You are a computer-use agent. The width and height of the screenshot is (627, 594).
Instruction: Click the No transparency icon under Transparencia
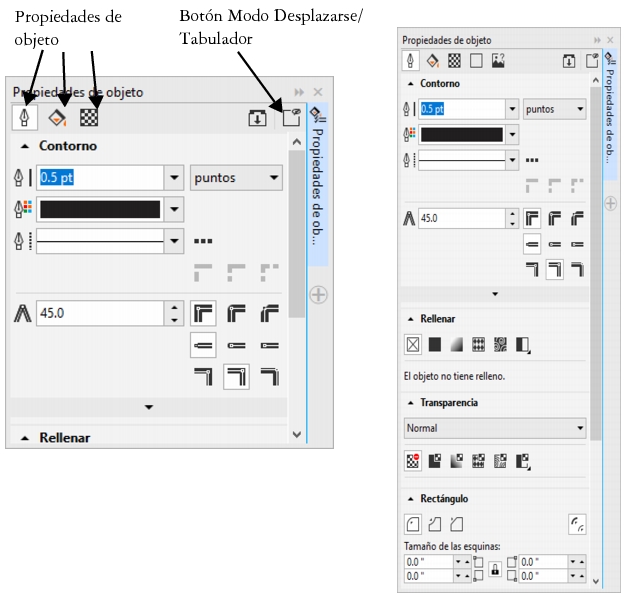coord(410,461)
